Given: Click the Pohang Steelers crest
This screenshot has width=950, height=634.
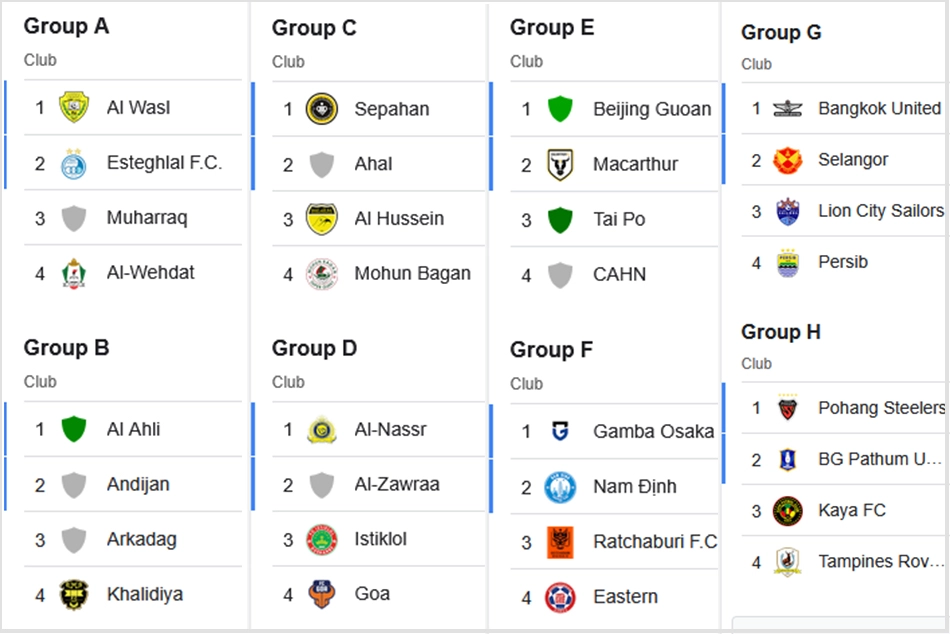Looking at the screenshot, I should pos(787,408).
